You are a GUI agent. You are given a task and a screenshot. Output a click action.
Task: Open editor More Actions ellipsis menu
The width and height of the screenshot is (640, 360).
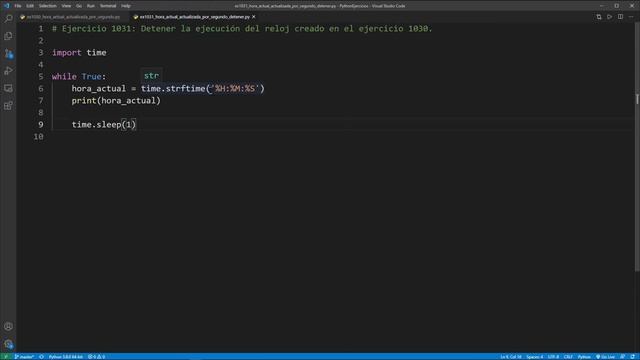(x=631, y=17)
